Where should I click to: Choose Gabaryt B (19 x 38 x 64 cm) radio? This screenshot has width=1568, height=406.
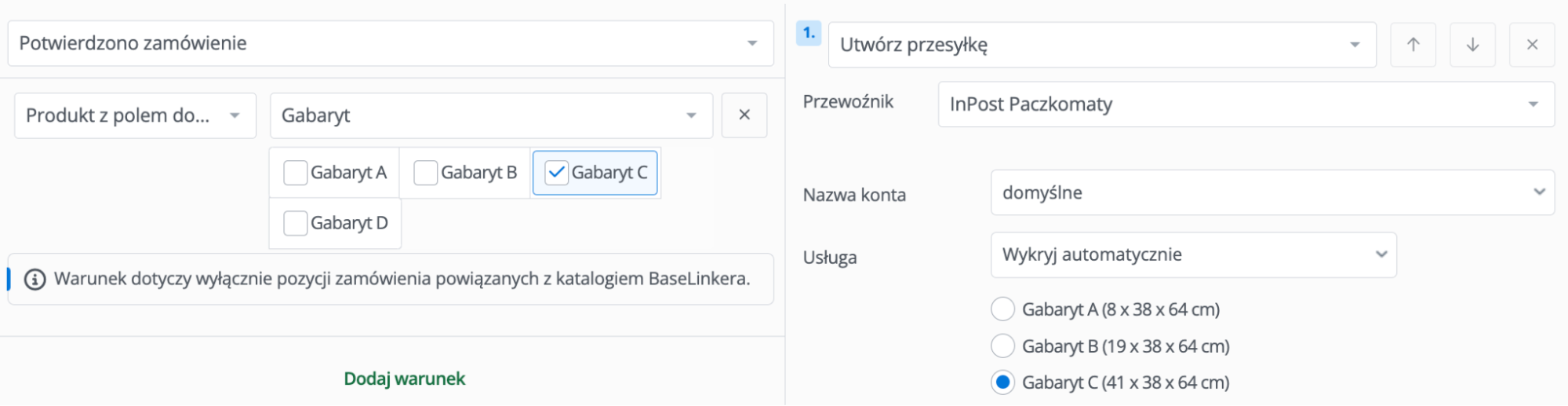coord(1002,346)
